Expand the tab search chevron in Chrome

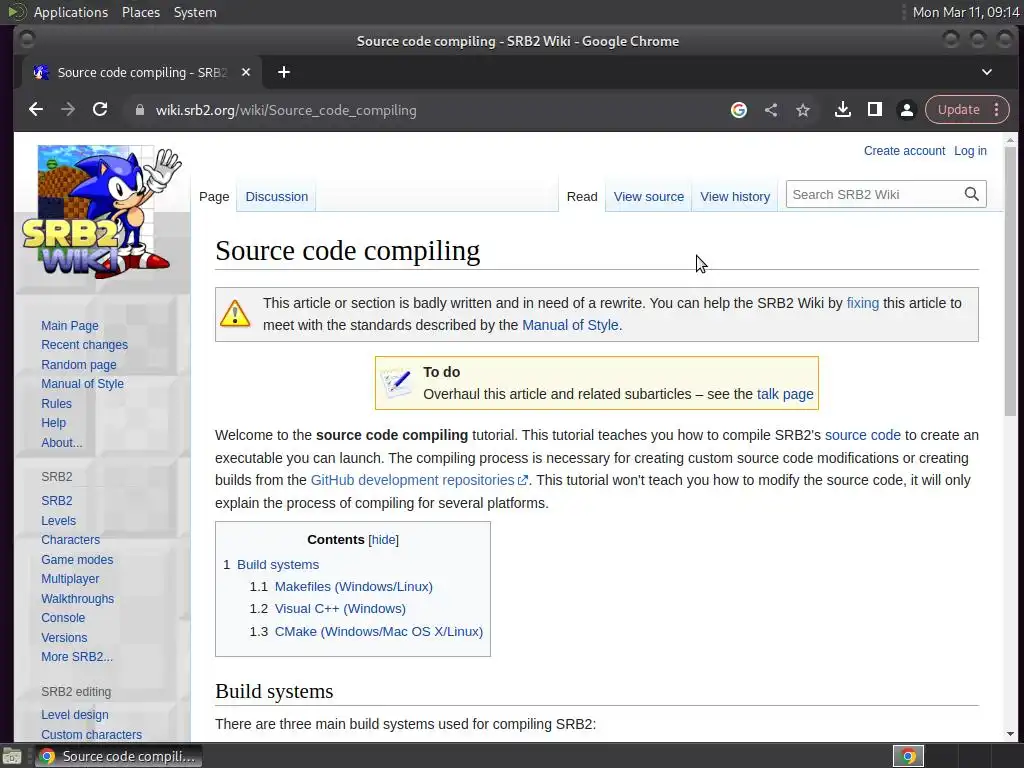[x=987, y=72]
